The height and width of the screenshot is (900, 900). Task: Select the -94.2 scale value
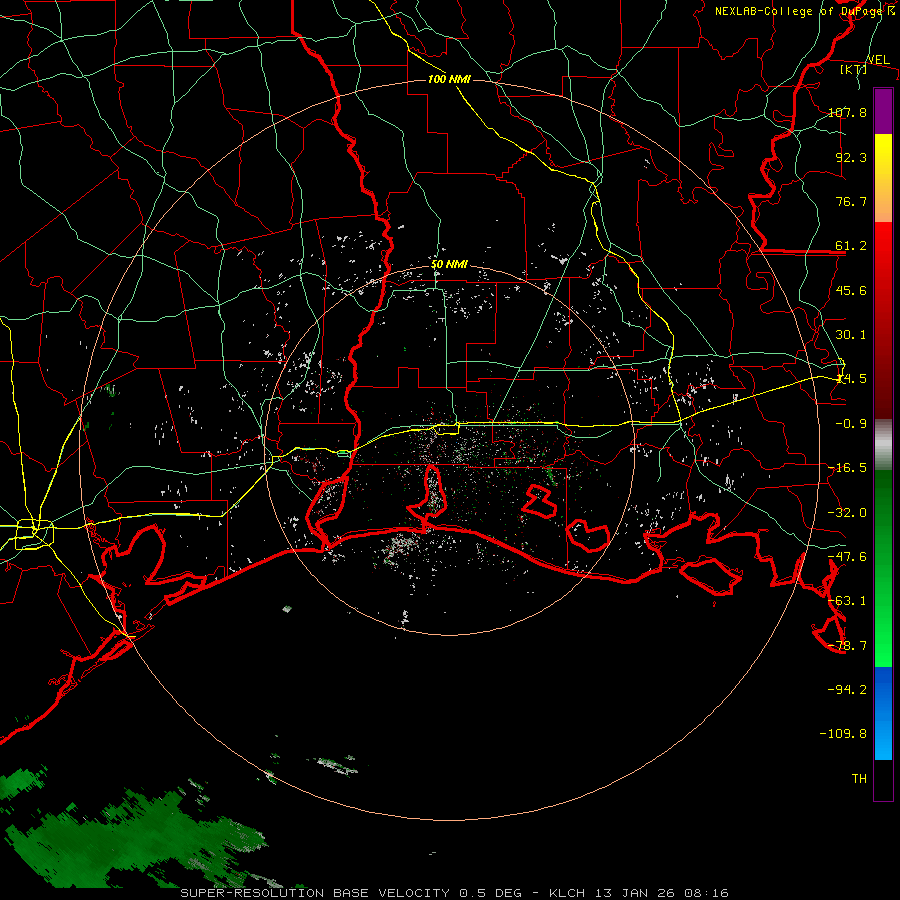point(847,689)
